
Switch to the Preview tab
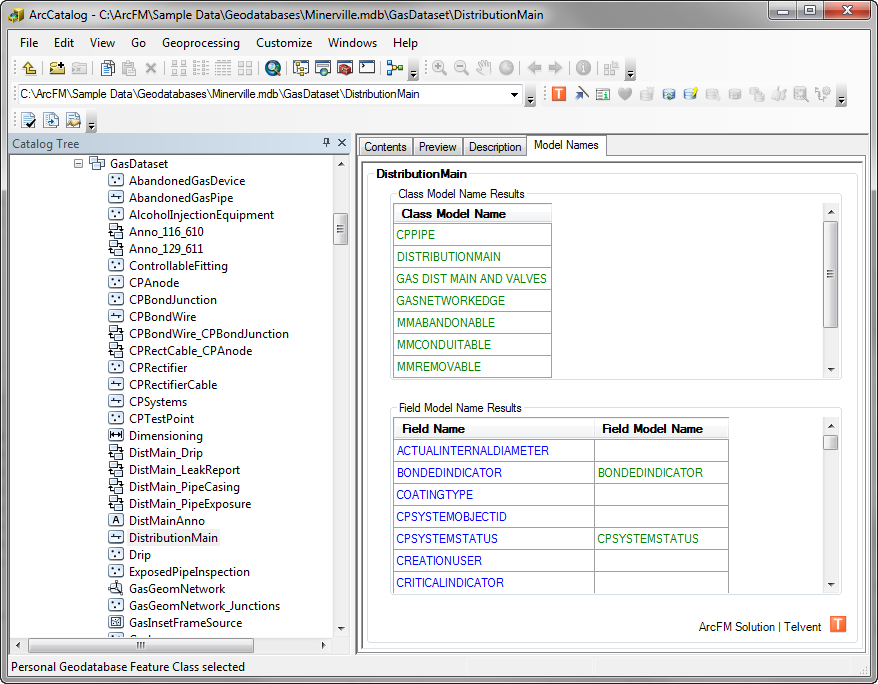click(x=438, y=147)
